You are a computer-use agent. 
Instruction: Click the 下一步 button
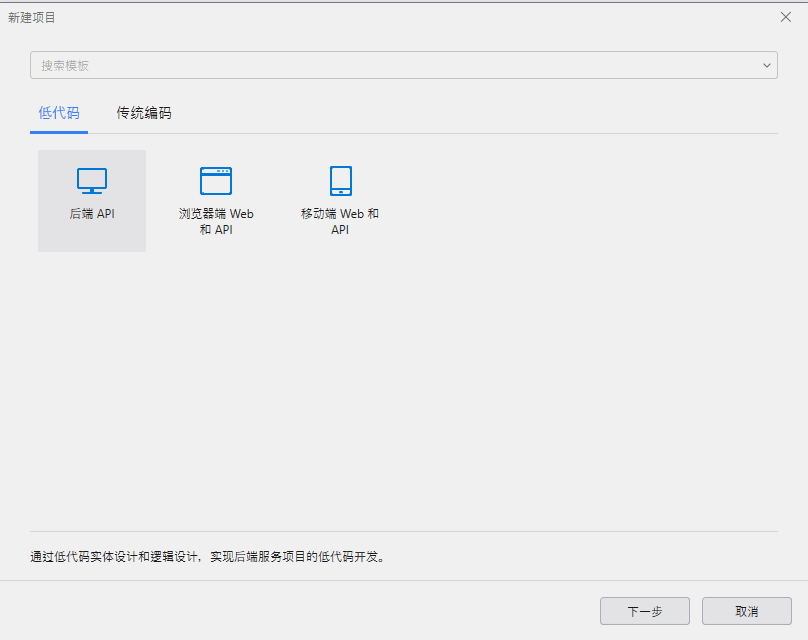645,611
